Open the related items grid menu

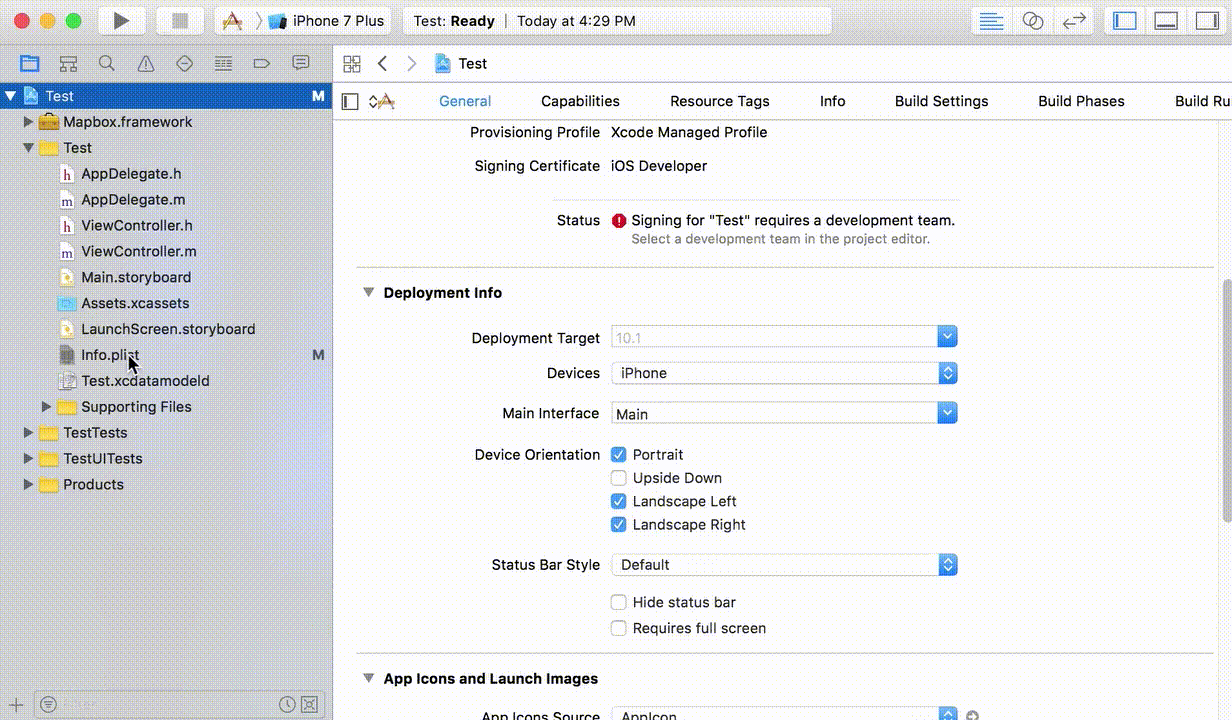(x=352, y=63)
